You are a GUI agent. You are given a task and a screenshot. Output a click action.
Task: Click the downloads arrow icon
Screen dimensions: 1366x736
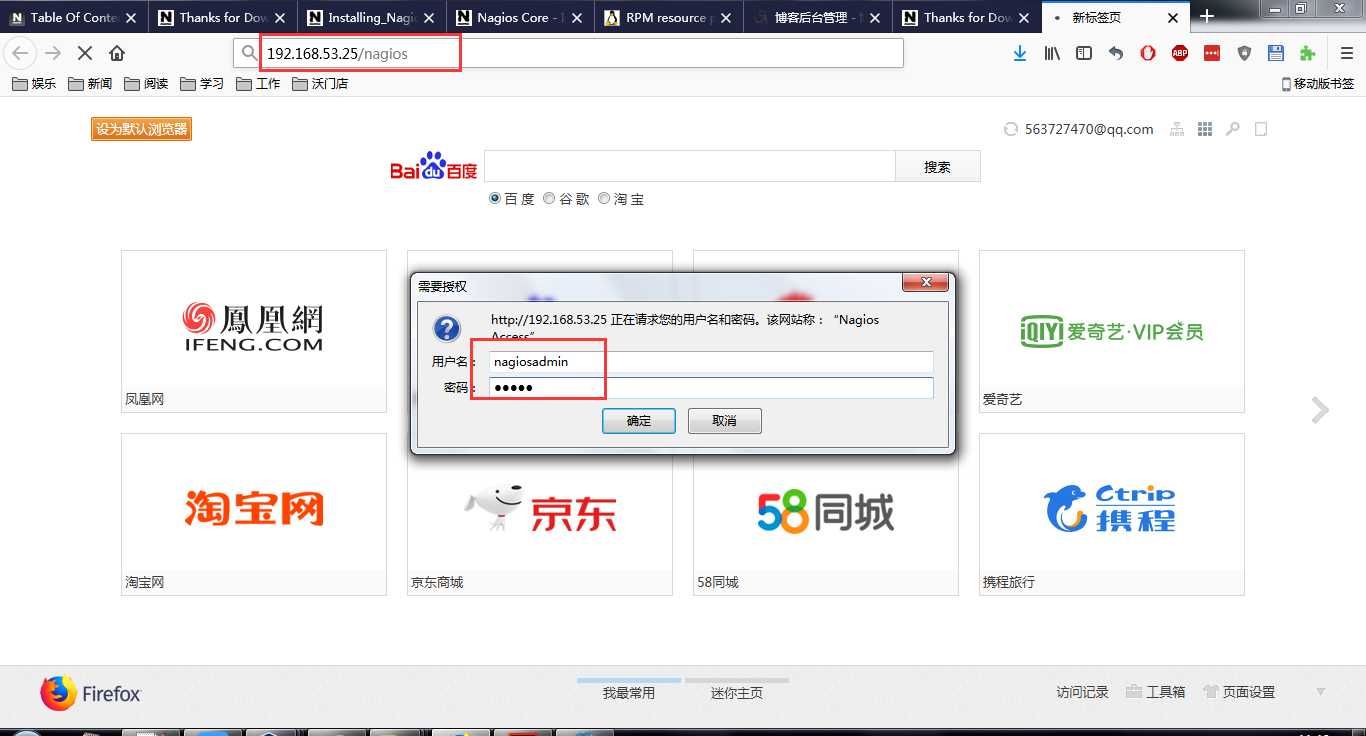coord(1020,53)
